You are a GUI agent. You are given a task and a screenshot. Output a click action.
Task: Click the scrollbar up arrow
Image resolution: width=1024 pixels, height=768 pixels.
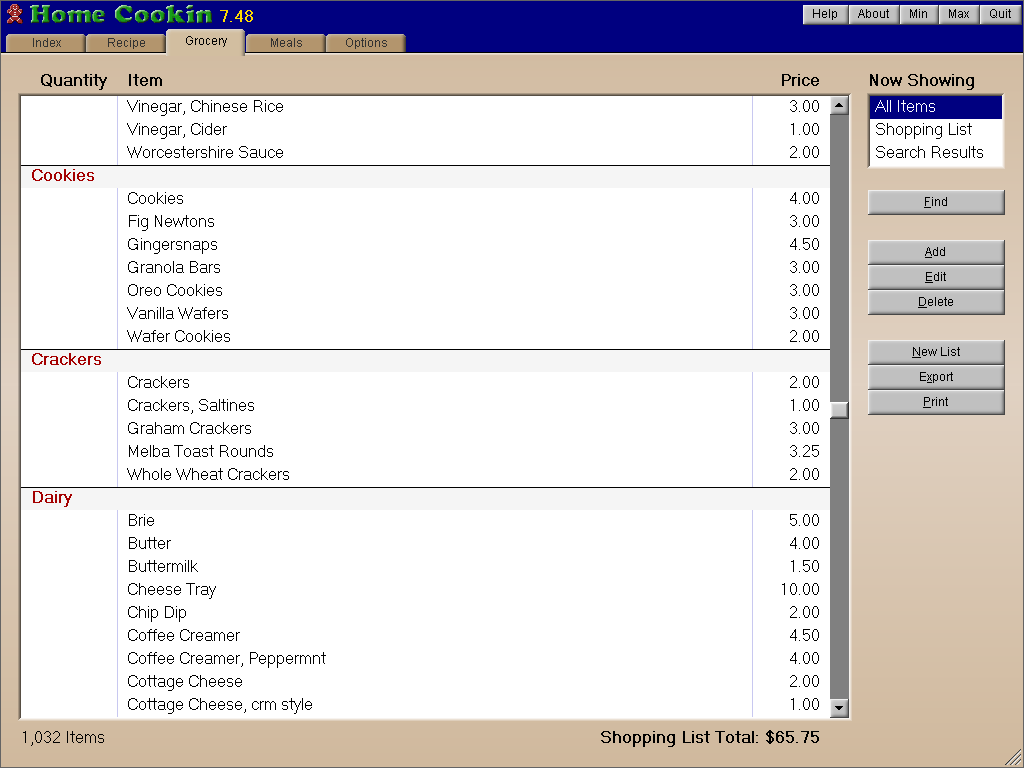point(840,106)
